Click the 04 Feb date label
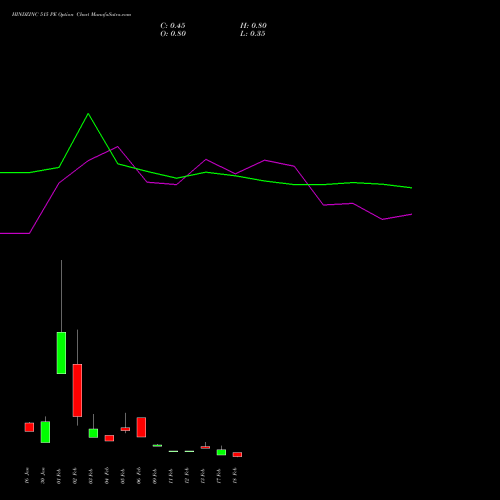 pyautogui.click(x=107, y=476)
